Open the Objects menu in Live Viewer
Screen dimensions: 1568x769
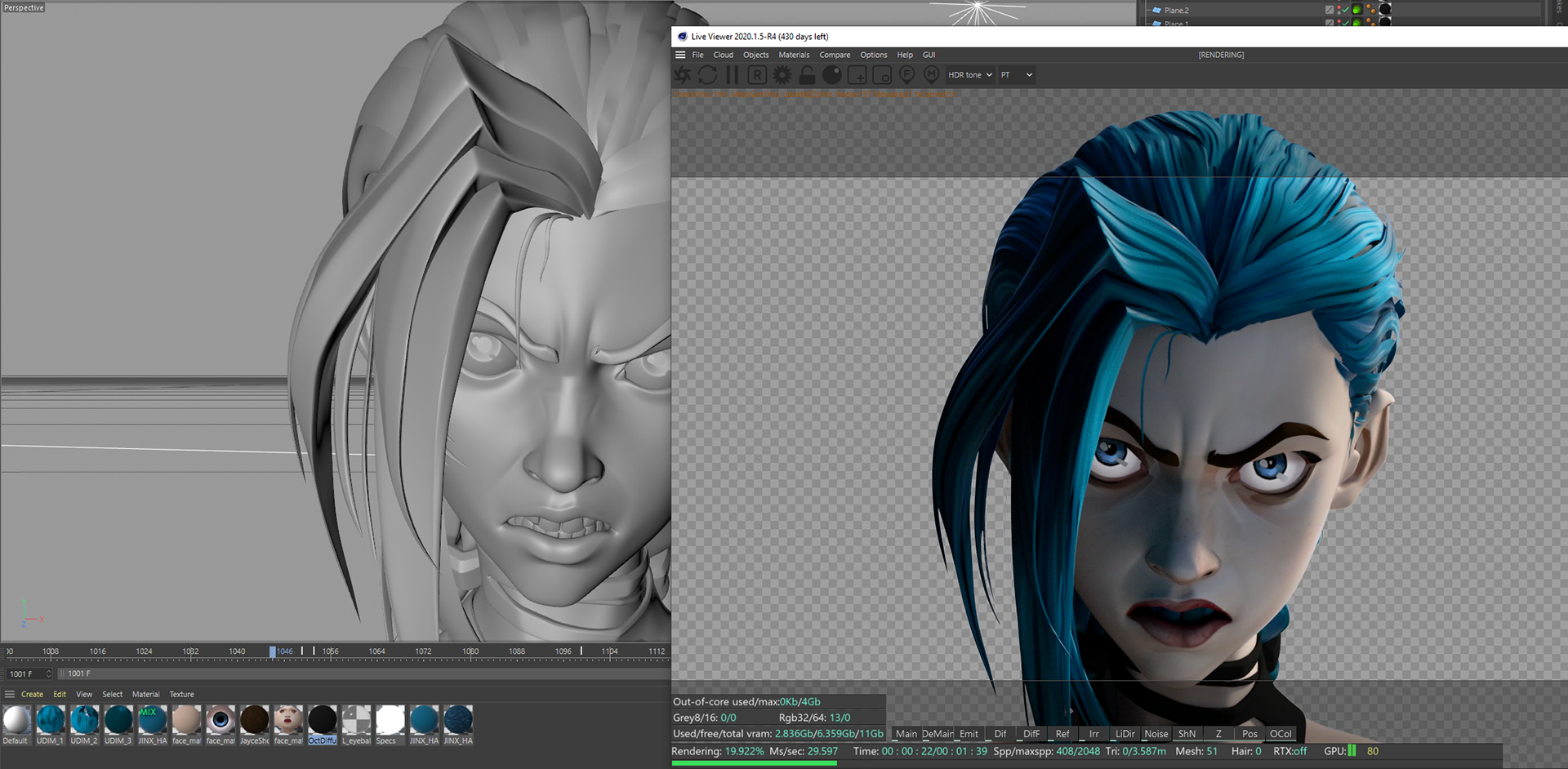click(x=755, y=55)
